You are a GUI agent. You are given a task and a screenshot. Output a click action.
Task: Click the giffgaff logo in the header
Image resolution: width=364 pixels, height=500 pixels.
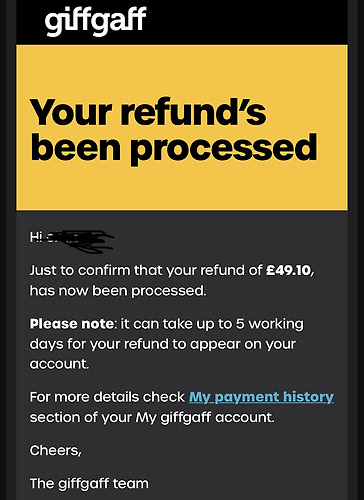[95, 21]
